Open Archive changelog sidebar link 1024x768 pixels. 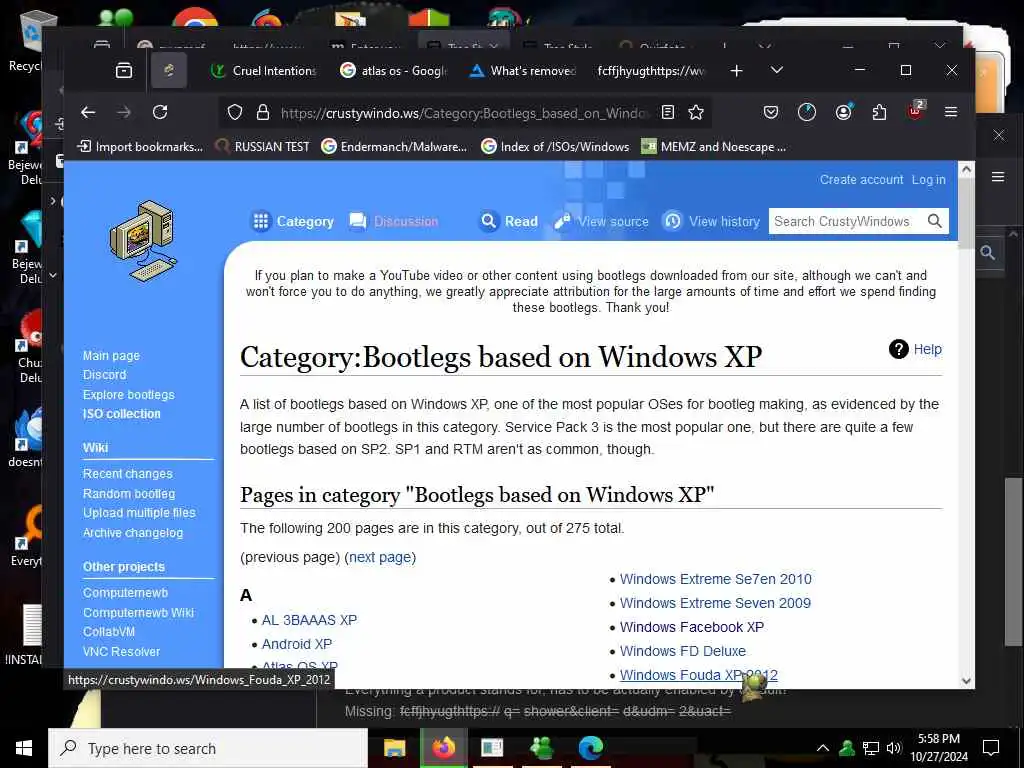133,533
